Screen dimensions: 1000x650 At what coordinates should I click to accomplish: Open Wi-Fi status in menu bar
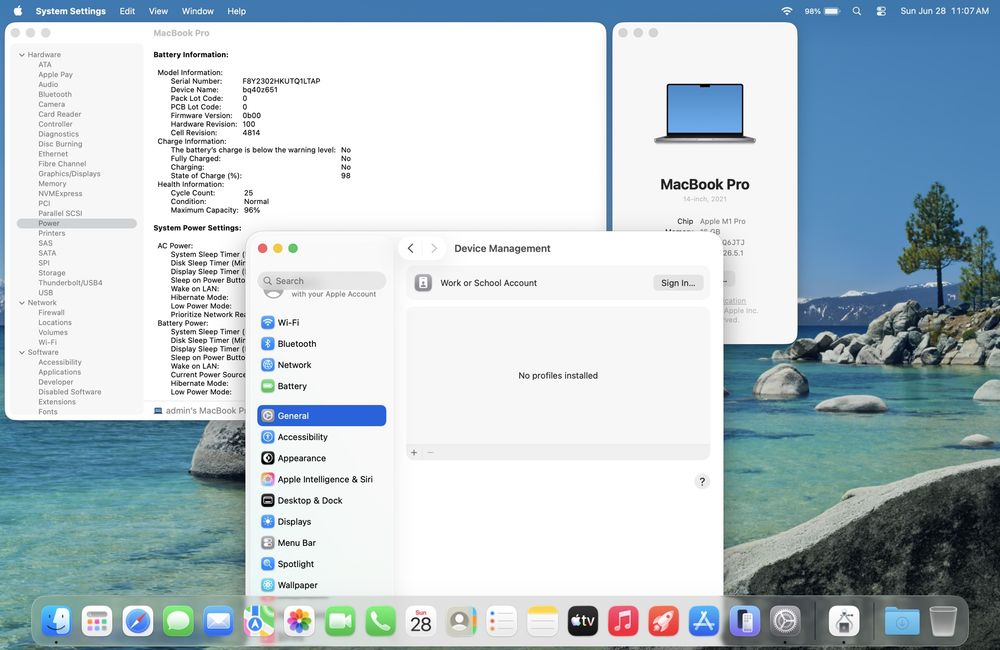tap(787, 11)
